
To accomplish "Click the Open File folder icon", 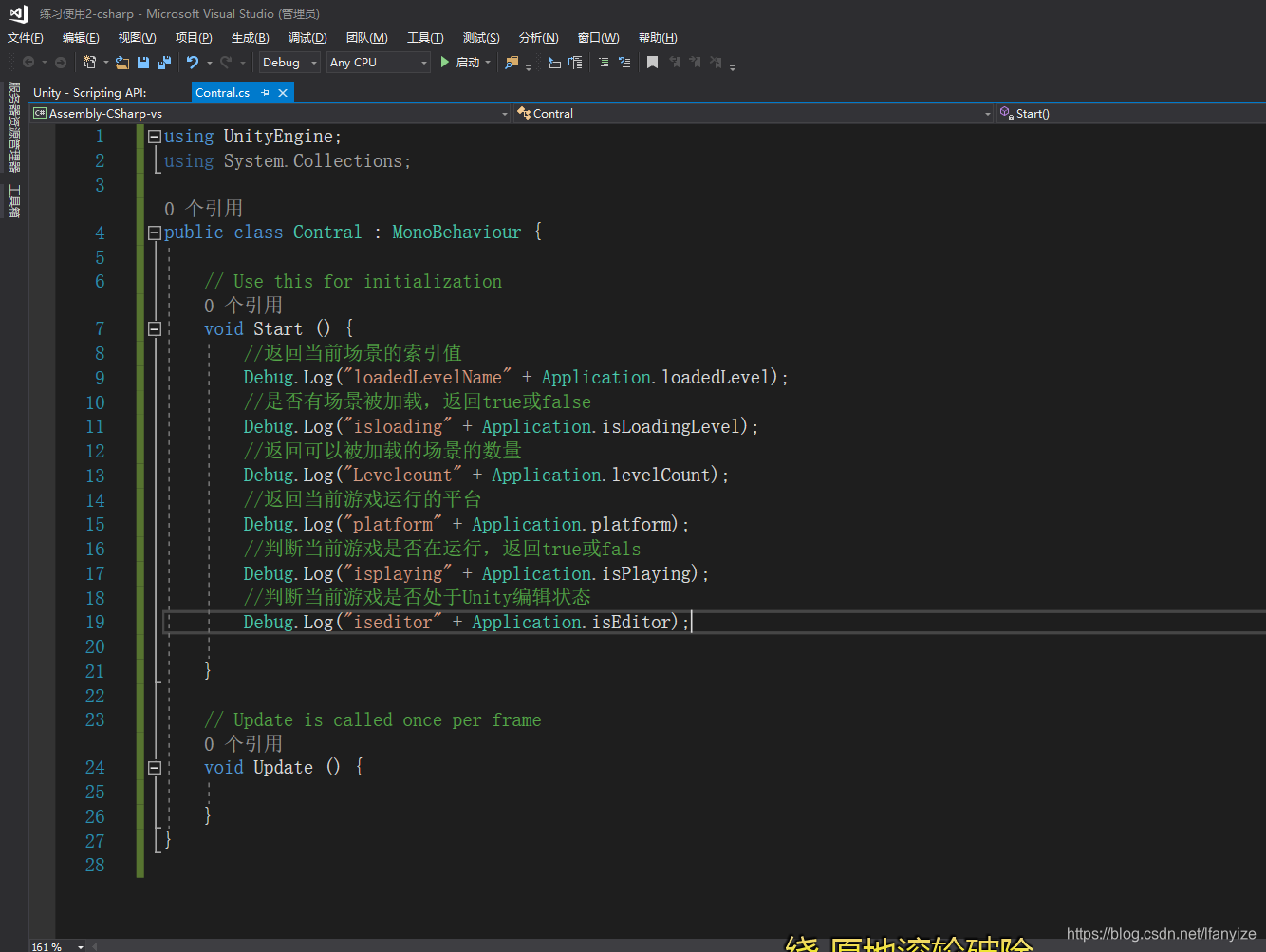I will tap(122, 63).
